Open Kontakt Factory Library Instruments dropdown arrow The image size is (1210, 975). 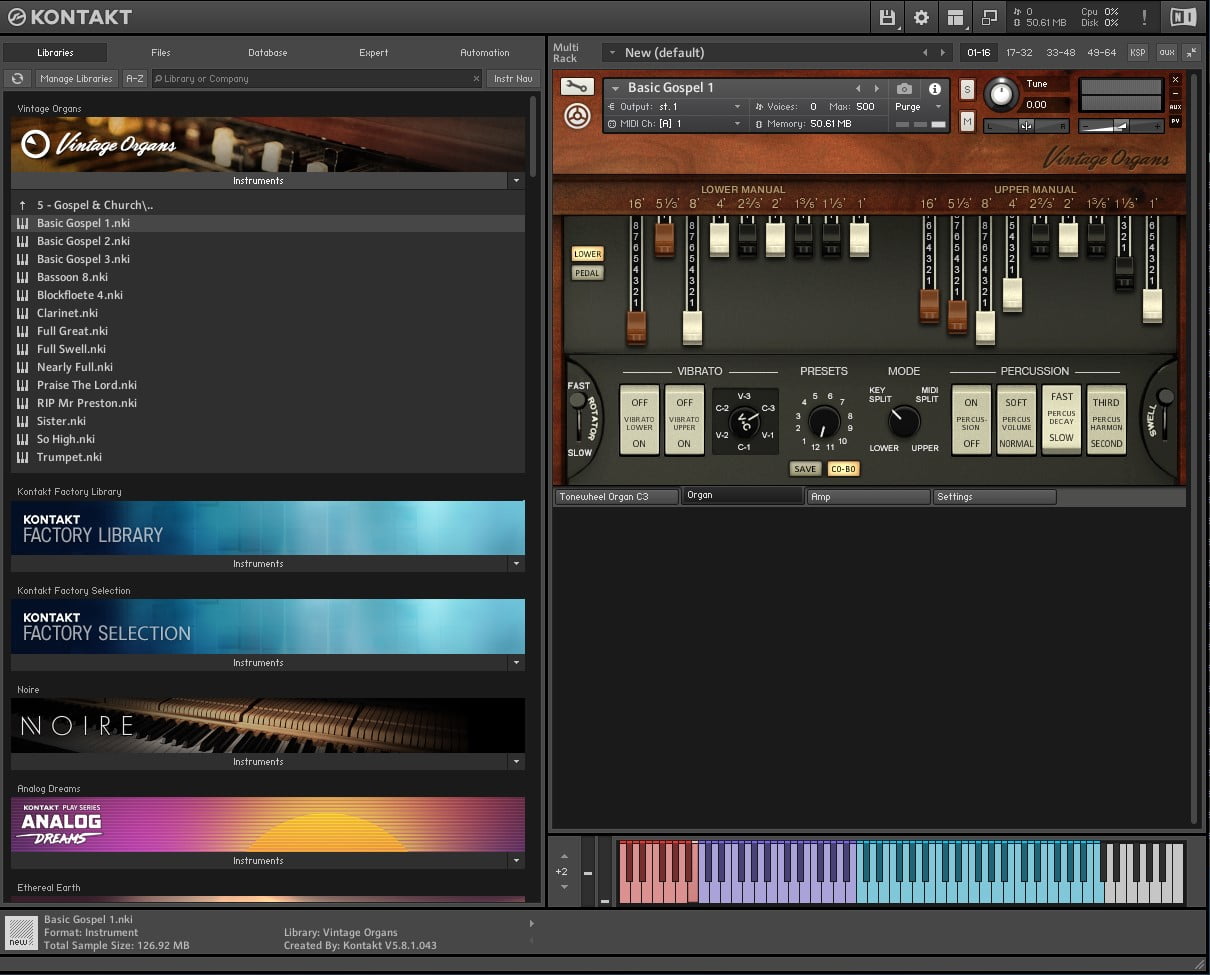click(x=516, y=564)
